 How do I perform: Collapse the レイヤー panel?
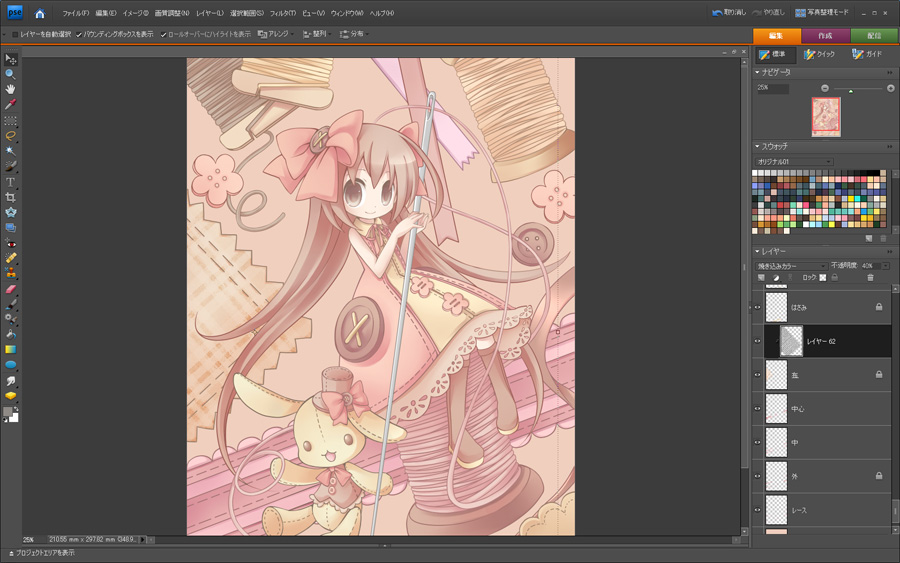tap(758, 251)
